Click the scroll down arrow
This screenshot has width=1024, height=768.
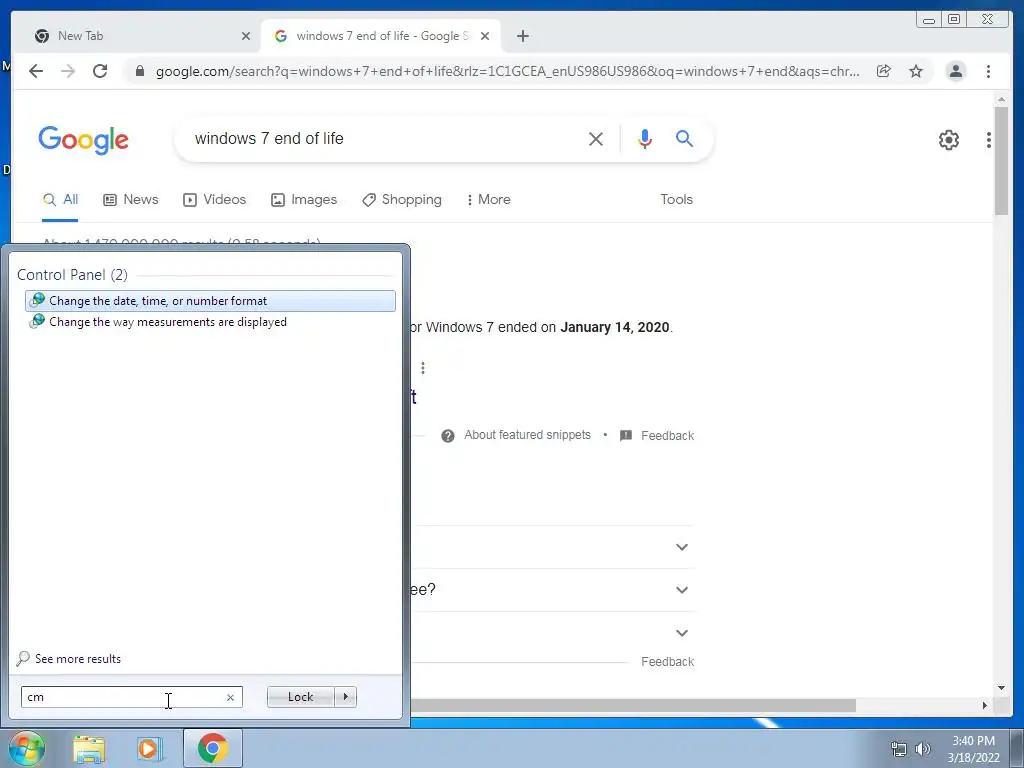pos(1001,688)
